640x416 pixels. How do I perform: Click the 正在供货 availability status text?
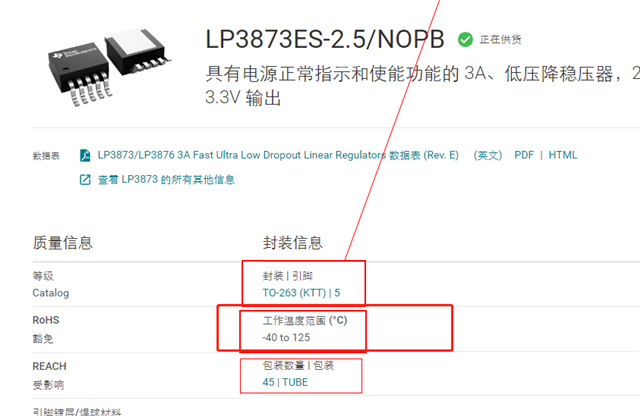point(500,40)
